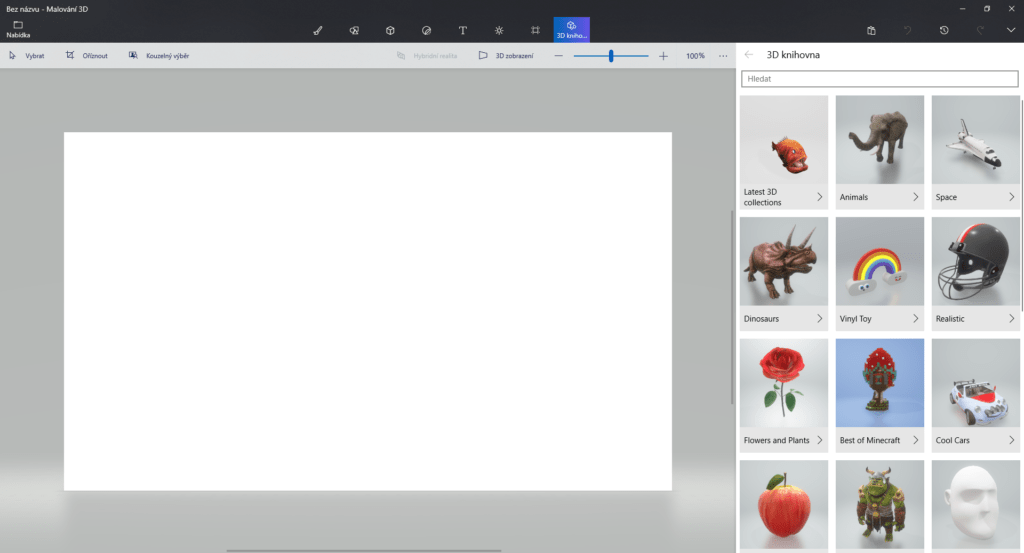Toggle 3D zobrazení view
1024x553 pixels.
(x=506, y=56)
